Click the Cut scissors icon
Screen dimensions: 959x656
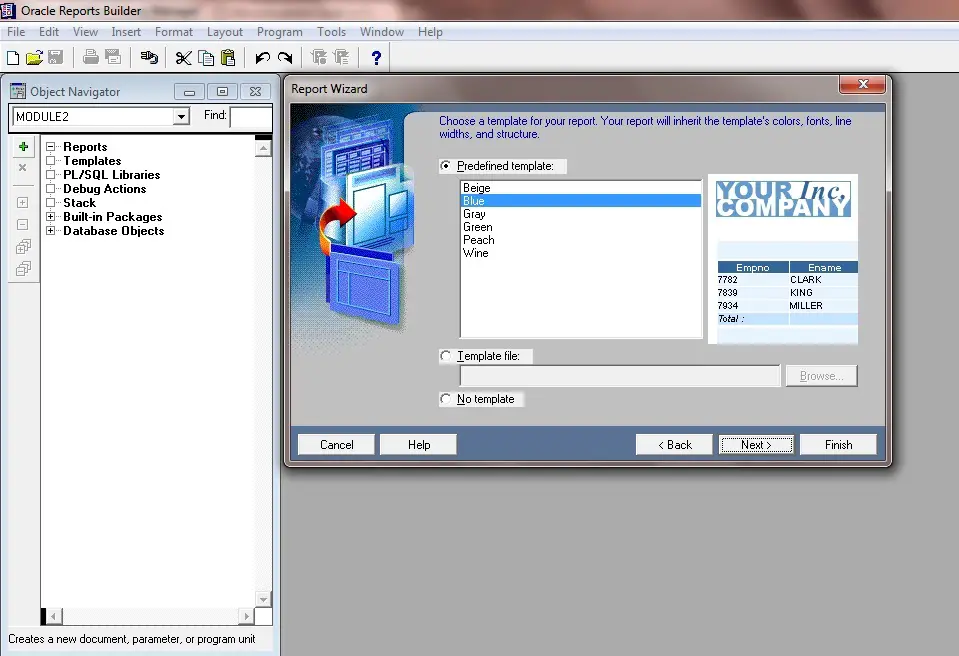(x=183, y=58)
